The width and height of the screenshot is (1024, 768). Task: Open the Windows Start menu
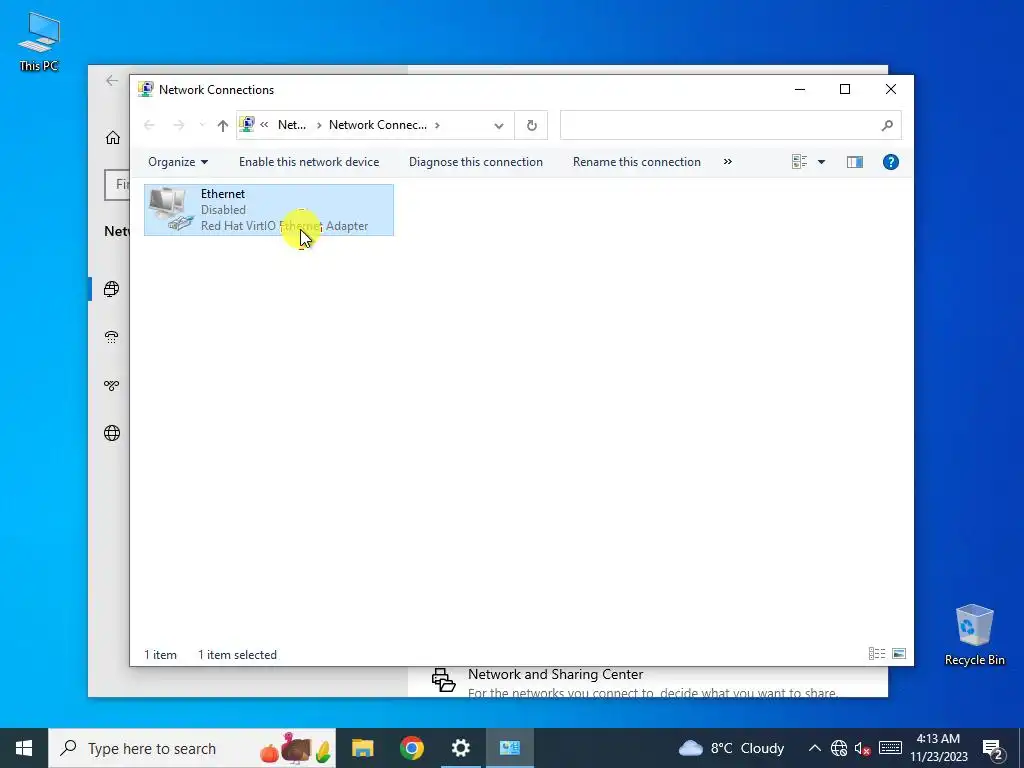24,748
